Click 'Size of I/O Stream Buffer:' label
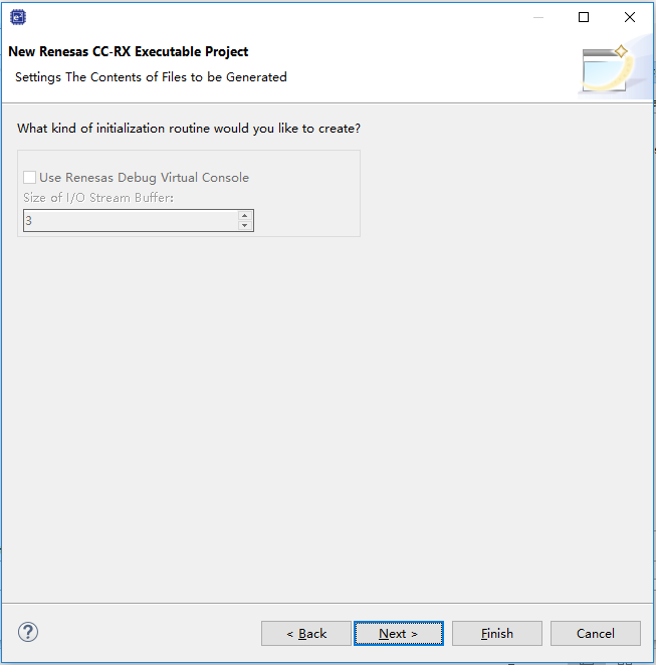656x665 pixels. click(x=98, y=198)
